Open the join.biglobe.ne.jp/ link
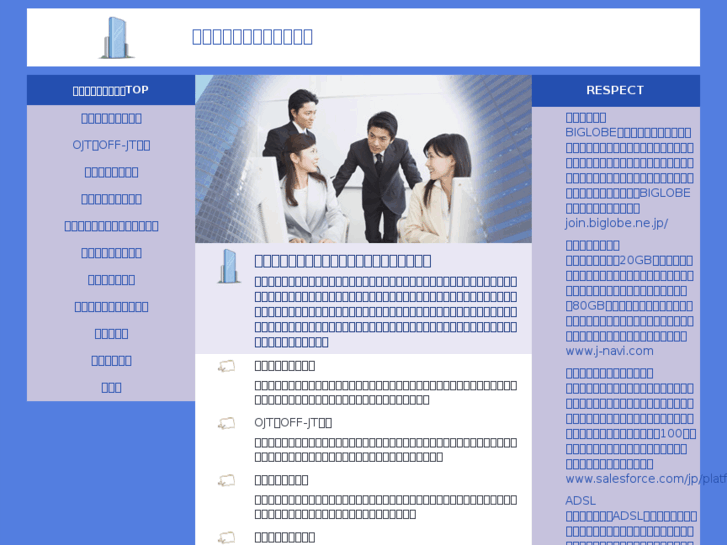Viewport: 727px width, 545px height. click(616, 223)
